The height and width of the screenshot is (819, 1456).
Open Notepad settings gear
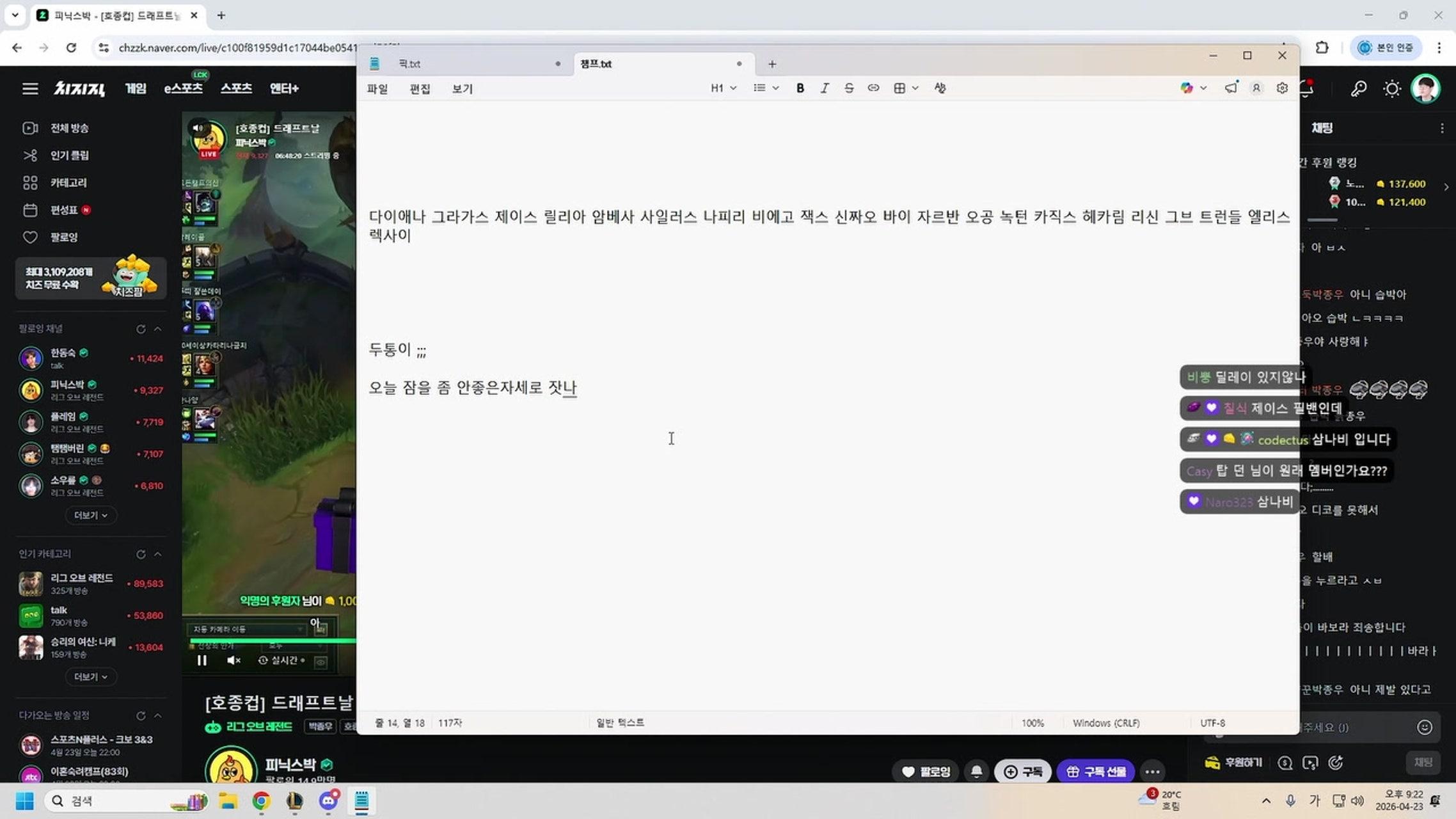(1281, 88)
